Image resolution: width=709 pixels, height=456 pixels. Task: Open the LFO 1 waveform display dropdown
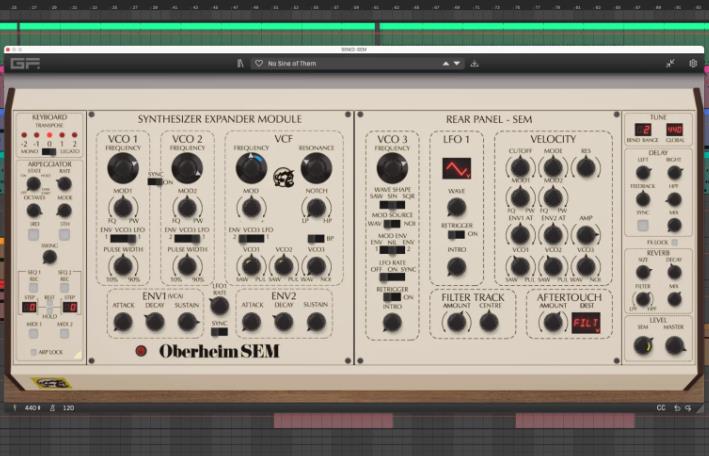pos(456,168)
